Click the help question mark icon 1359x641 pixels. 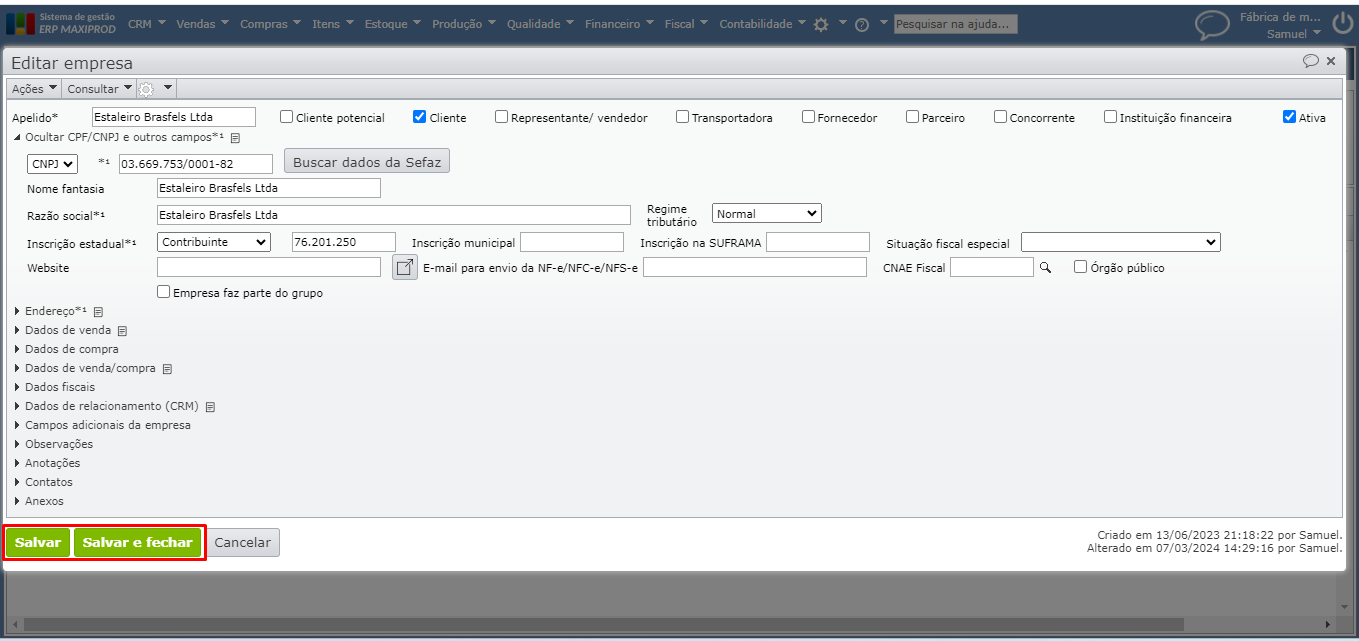pyautogui.click(x=861, y=25)
